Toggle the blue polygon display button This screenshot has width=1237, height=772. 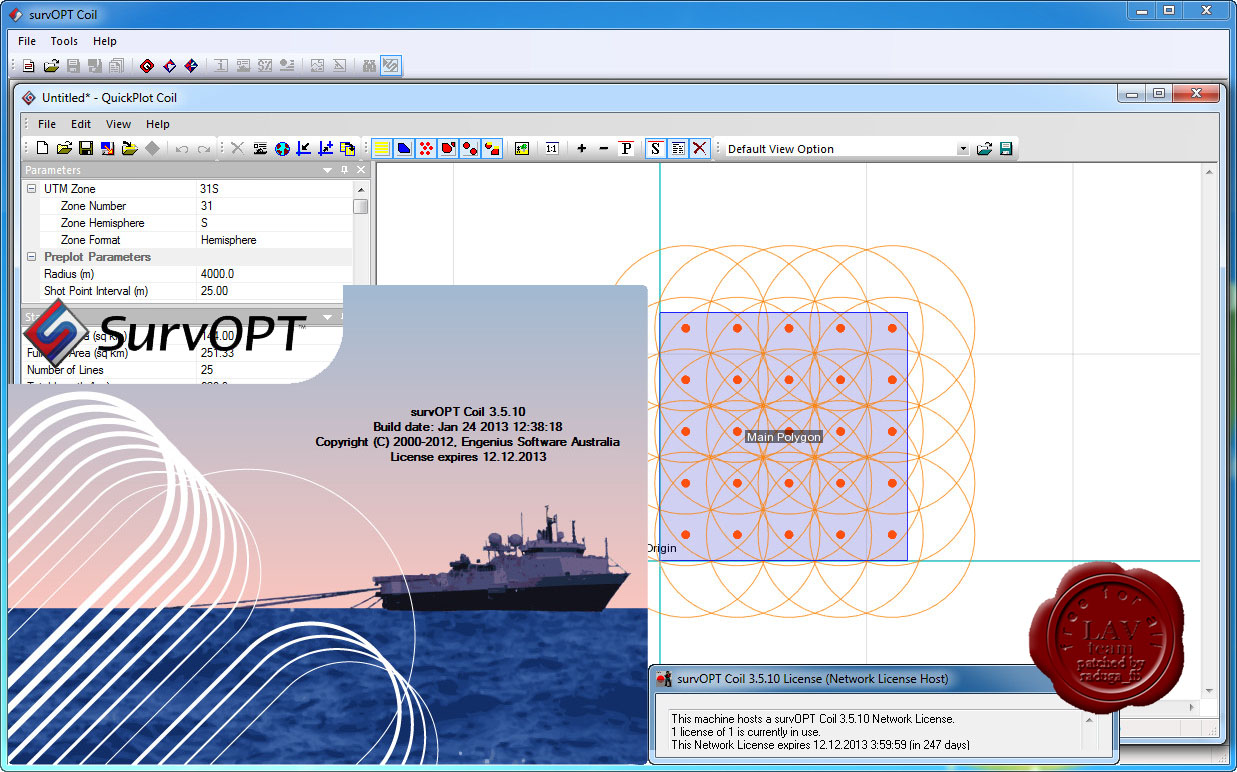404,149
